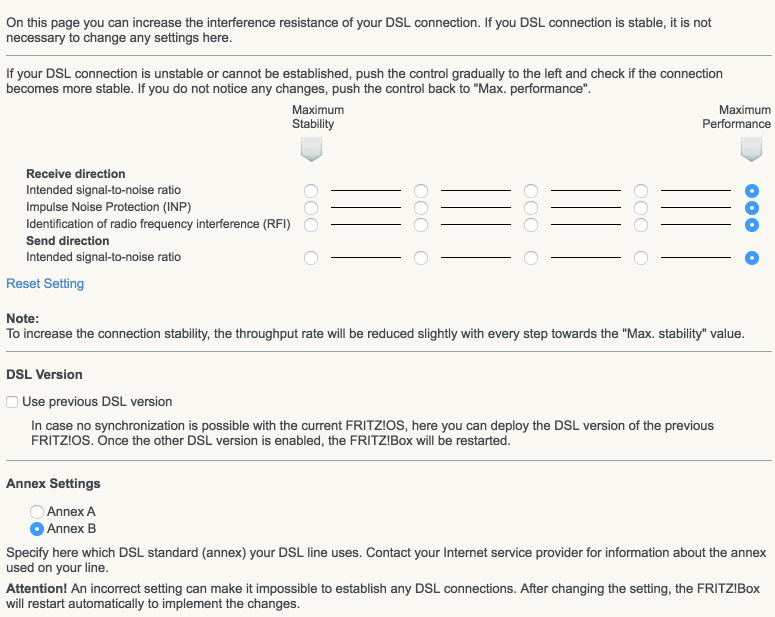Select fourth step from left for RFI identification
775x617 pixels.
641,224
